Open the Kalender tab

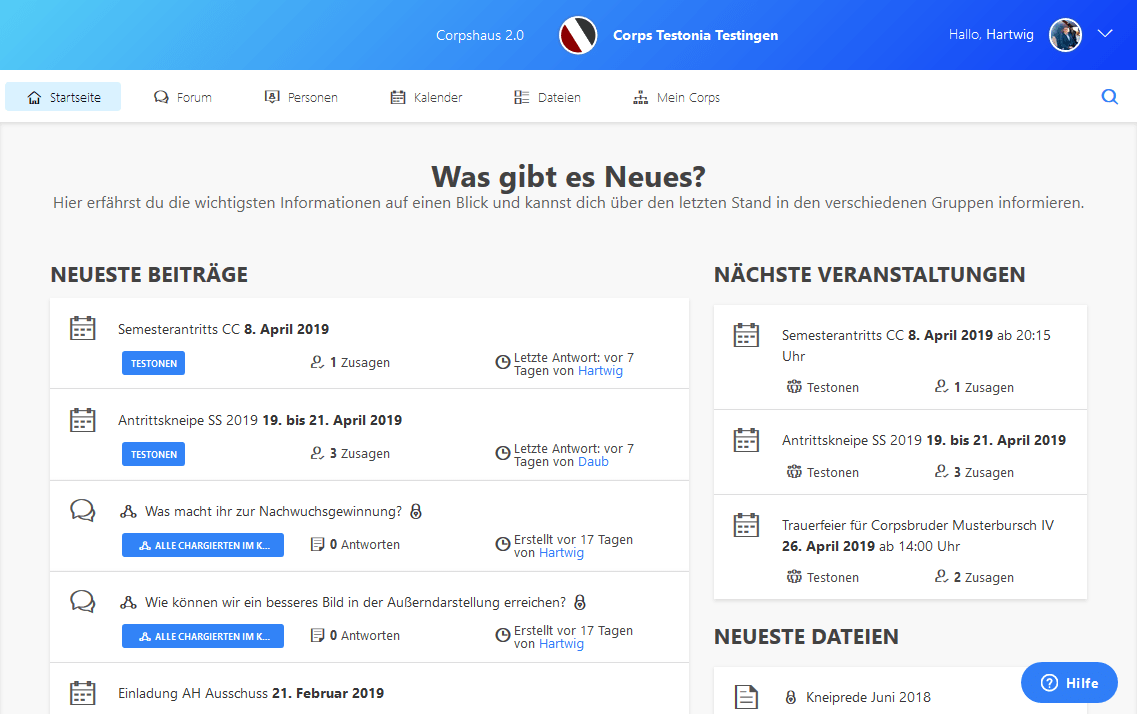pyautogui.click(x=426, y=97)
